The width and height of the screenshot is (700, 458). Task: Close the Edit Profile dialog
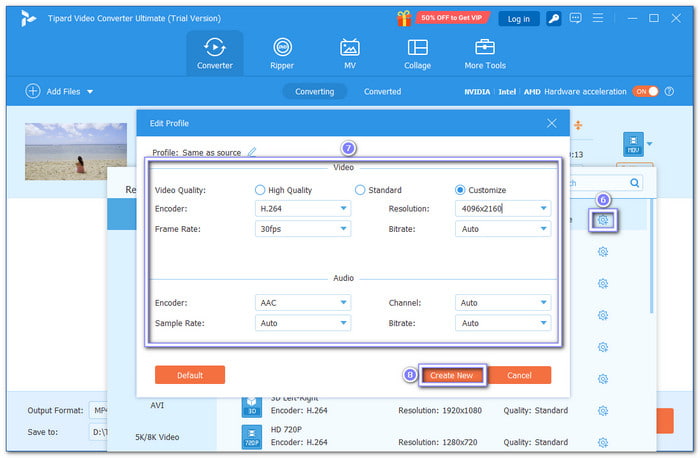tap(551, 123)
